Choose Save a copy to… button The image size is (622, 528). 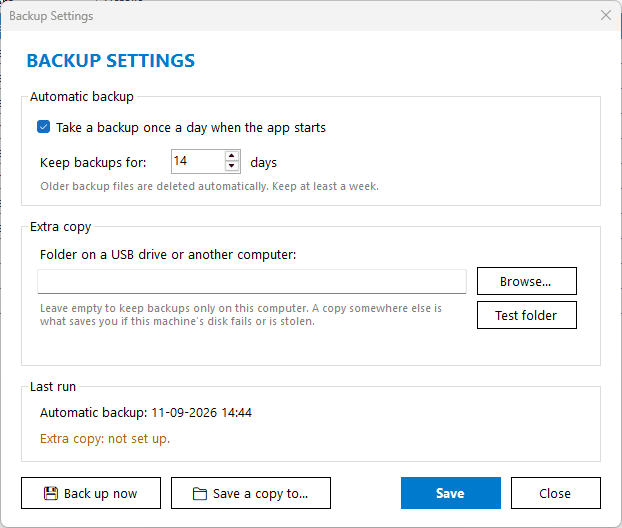coord(251,493)
